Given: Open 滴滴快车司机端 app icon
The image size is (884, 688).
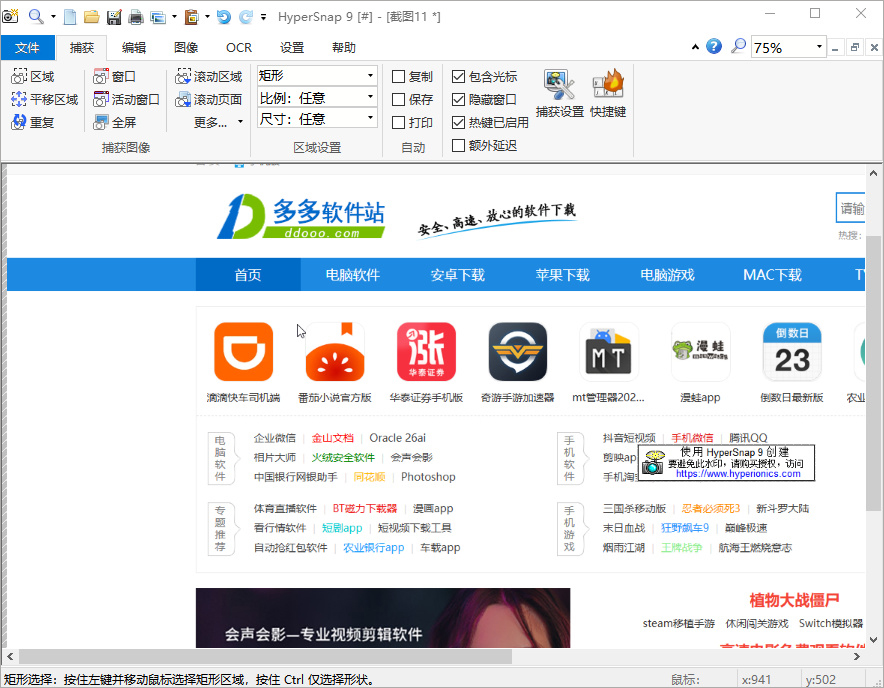Looking at the screenshot, I should [x=244, y=351].
